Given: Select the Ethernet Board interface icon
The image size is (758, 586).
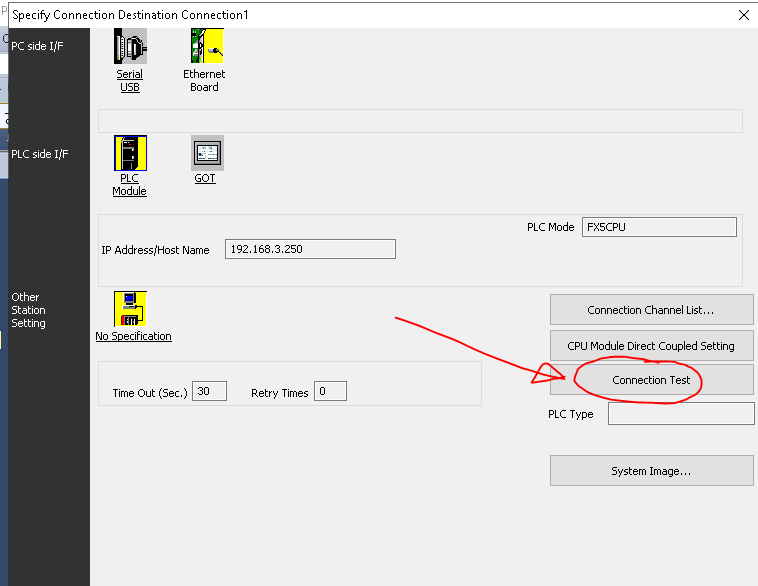Looking at the screenshot, I should [x=207, y=46].
